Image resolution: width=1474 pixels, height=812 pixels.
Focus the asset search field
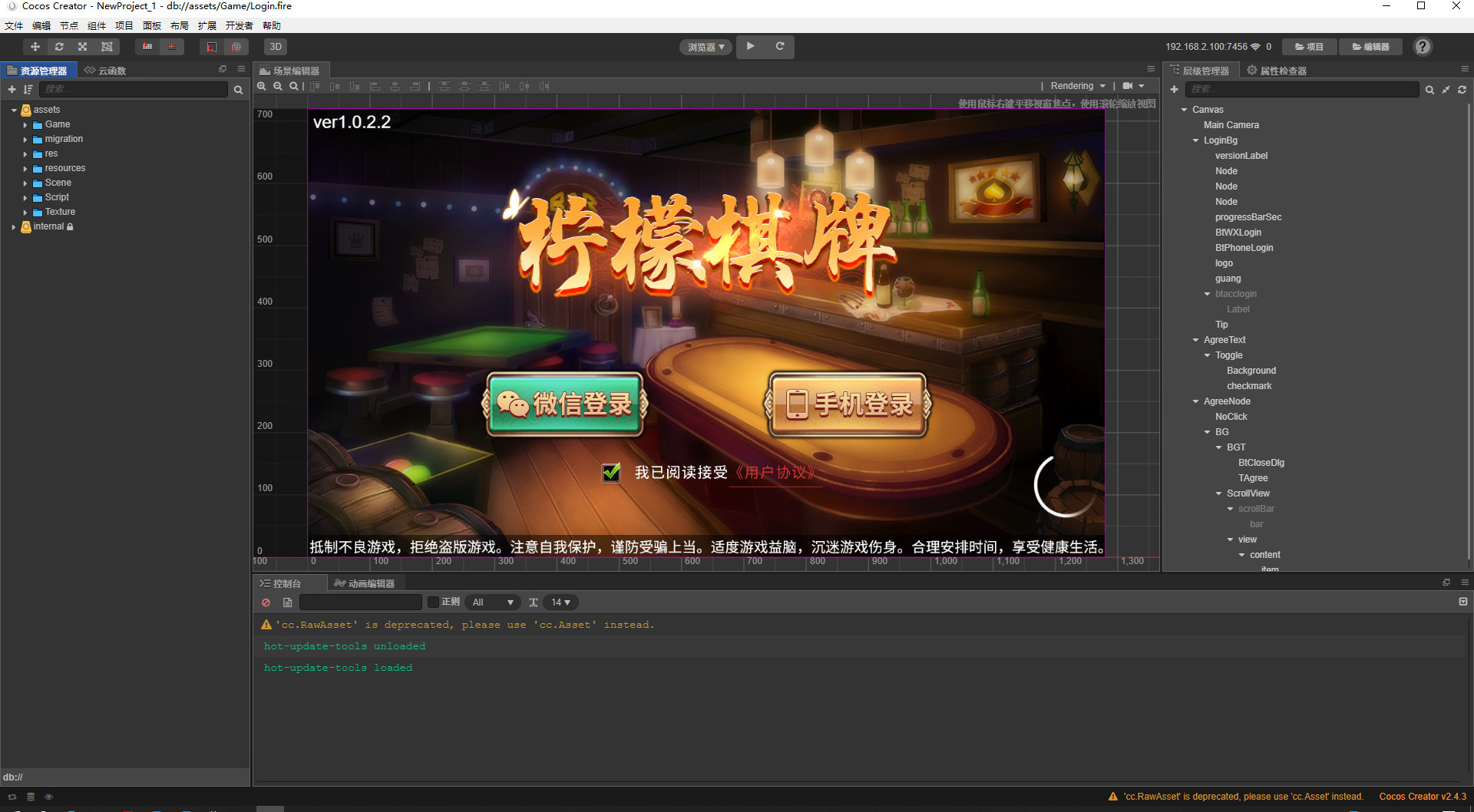(134, 90)
